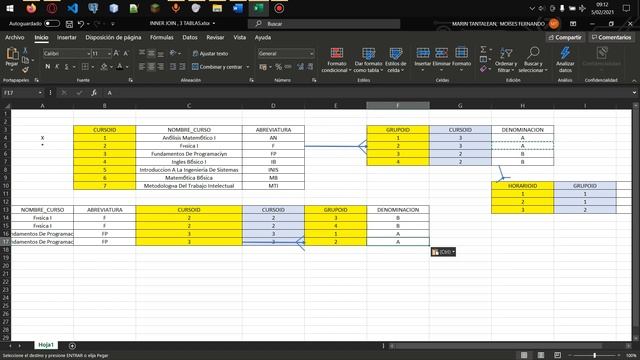Increase decimal places icon
This screenshot has height=360, width=640.
click(300, 67)
